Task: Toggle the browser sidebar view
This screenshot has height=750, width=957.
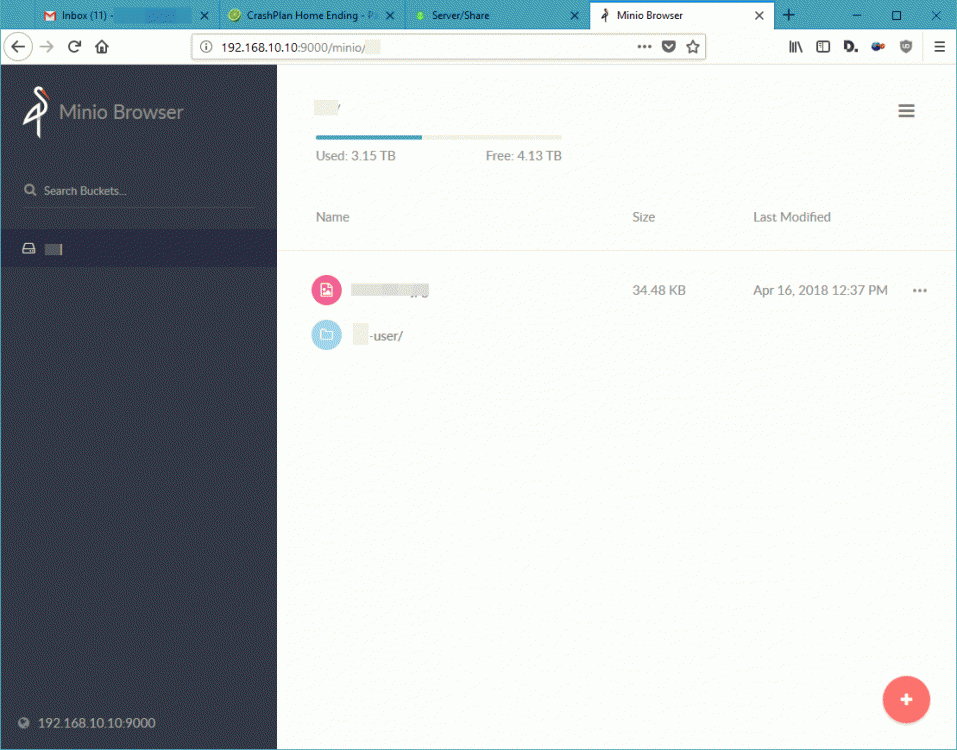Action: click(x=823, y=47)
